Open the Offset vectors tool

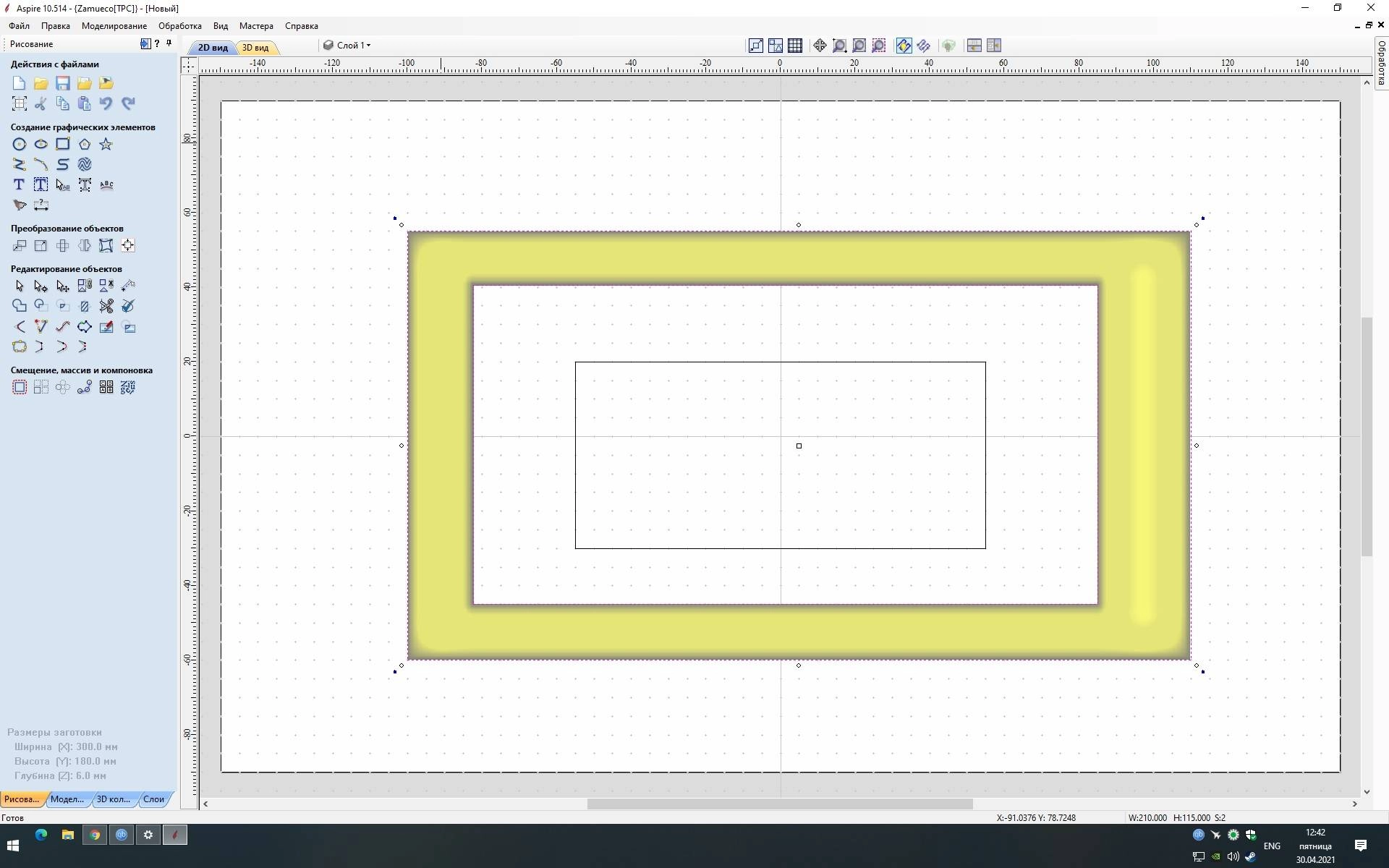pyautogui.click(x=19, y=387)
